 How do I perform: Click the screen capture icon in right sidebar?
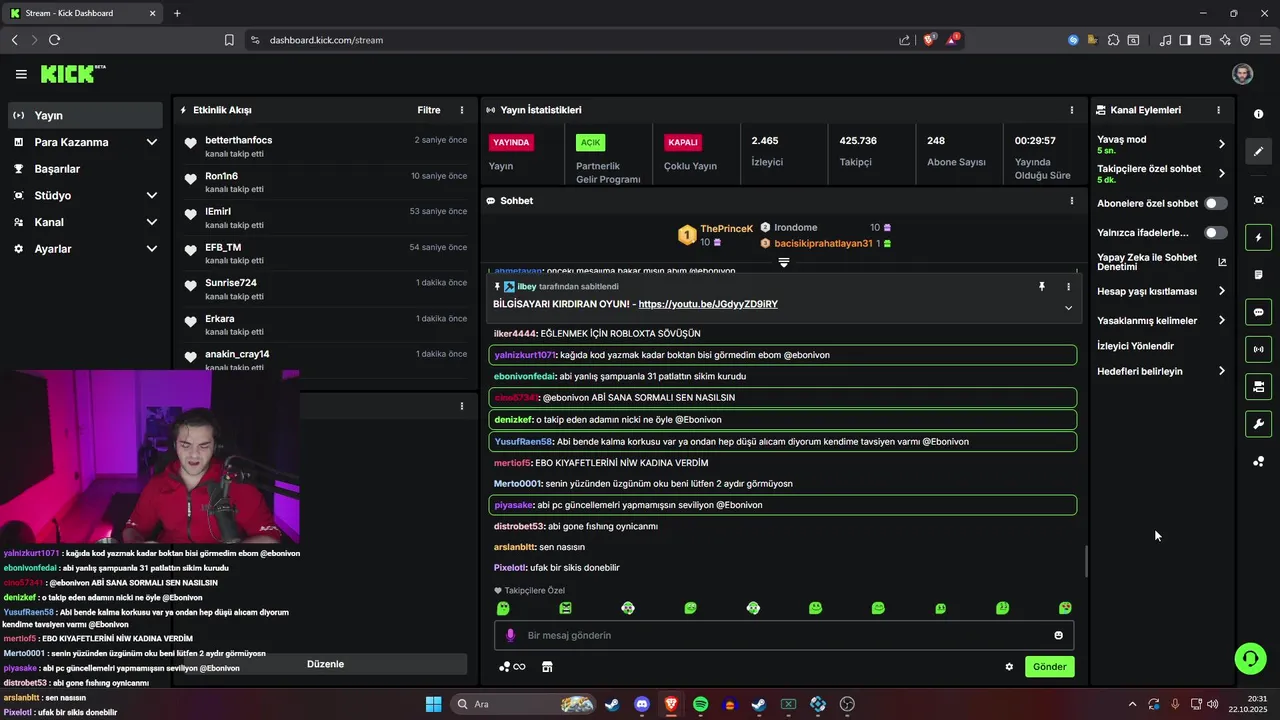click(x=1258, y=200)
